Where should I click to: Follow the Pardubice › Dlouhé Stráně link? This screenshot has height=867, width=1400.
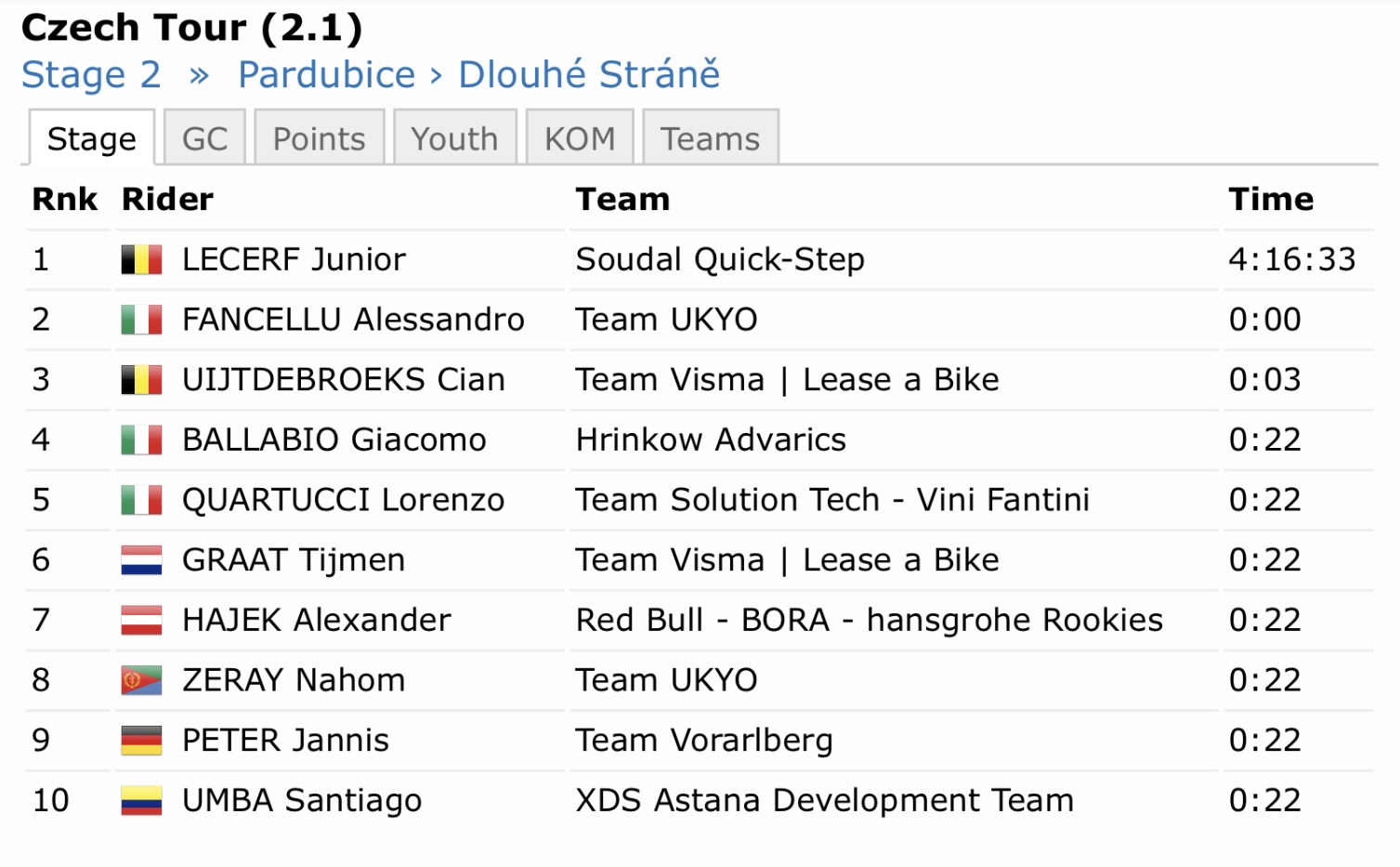click(x=478, y=74)
